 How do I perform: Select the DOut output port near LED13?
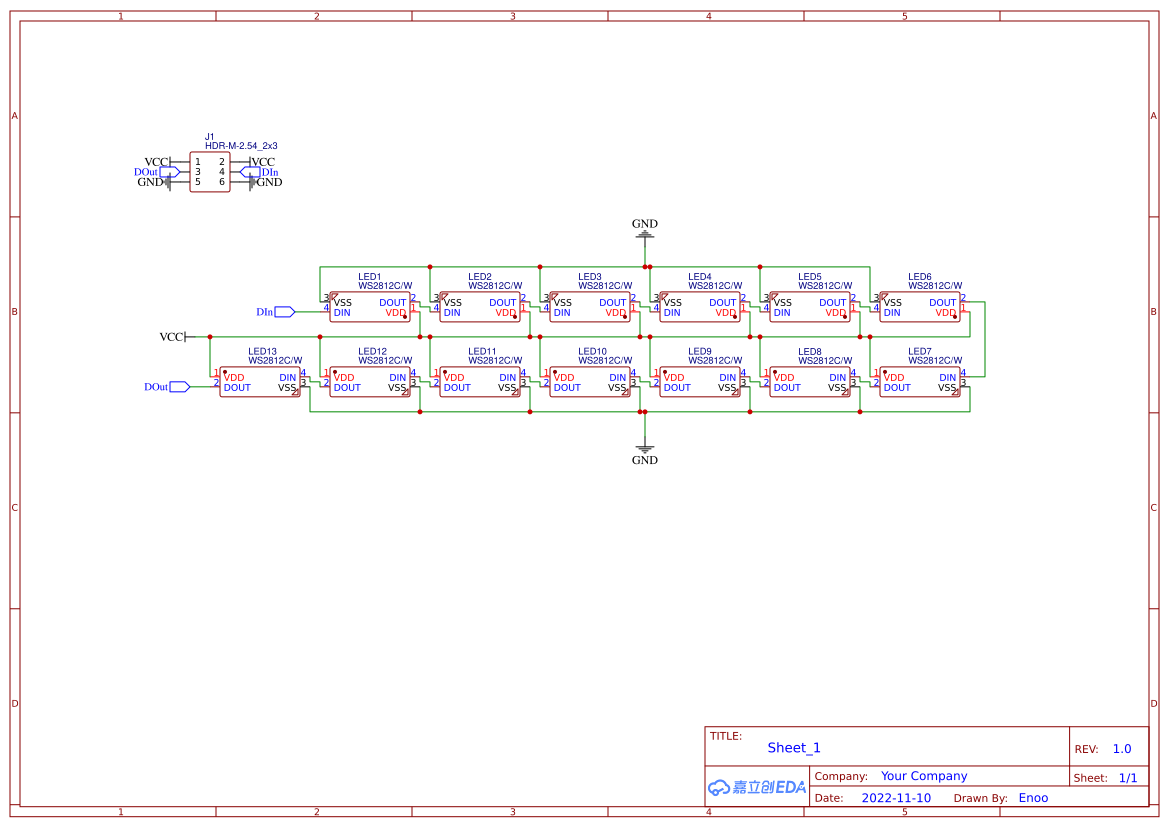pos(178,385)
